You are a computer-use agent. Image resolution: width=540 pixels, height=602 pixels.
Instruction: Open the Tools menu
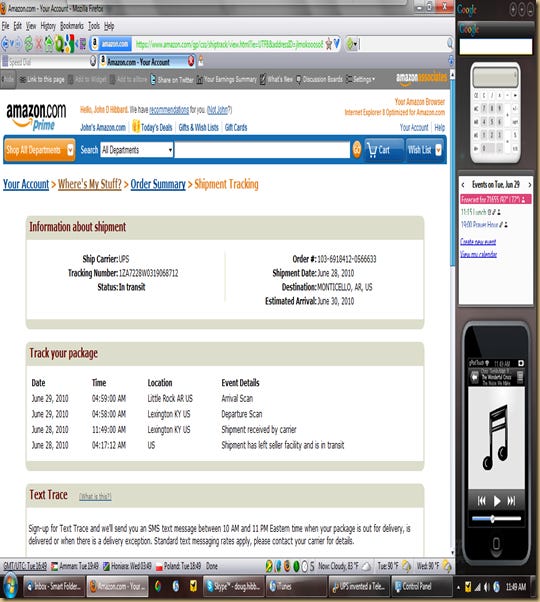pos(94,26)
